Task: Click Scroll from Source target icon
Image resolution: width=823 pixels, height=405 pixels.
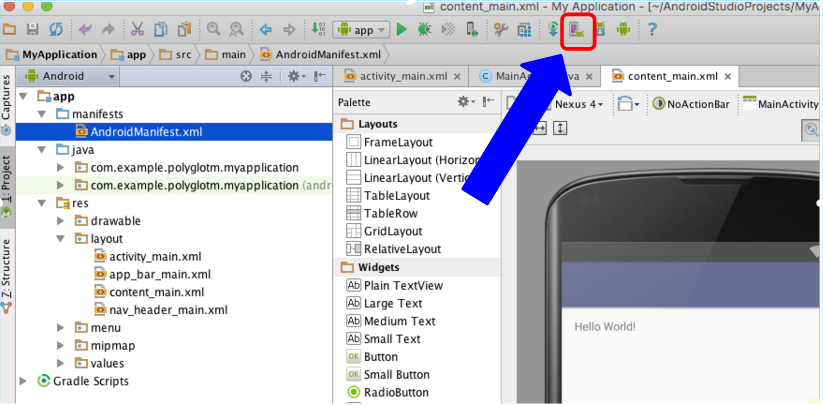Action: coord(246,77)
